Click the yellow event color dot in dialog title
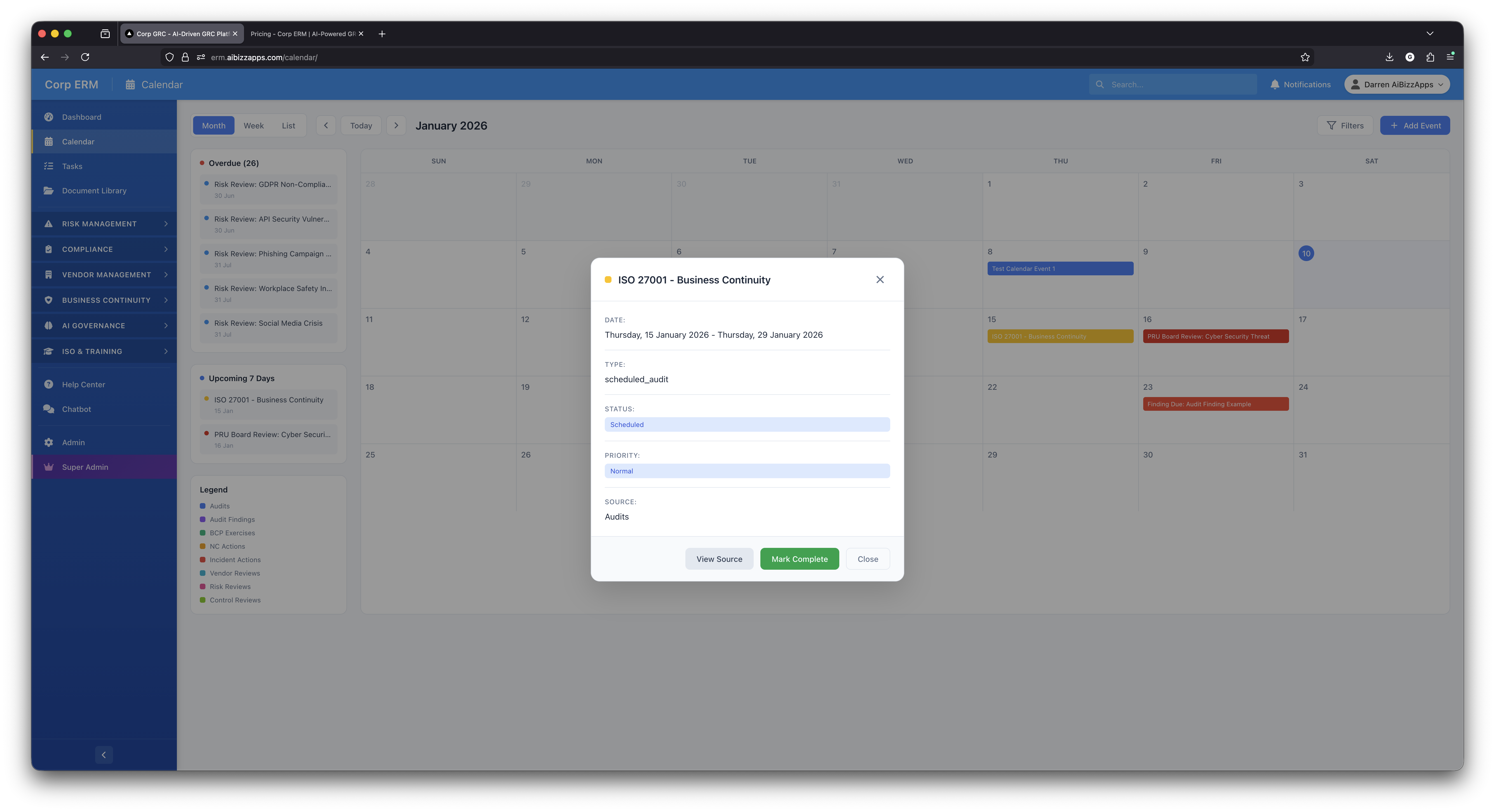Screen dimensions: 1495x812 pyautogui.click(x=608, y=280)
